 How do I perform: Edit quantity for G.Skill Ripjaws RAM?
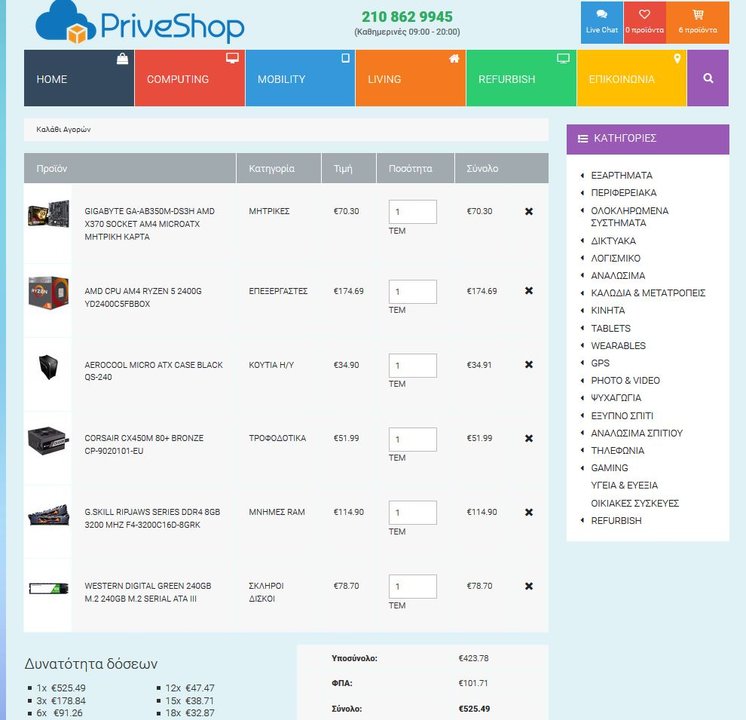[x=412, y=513]
